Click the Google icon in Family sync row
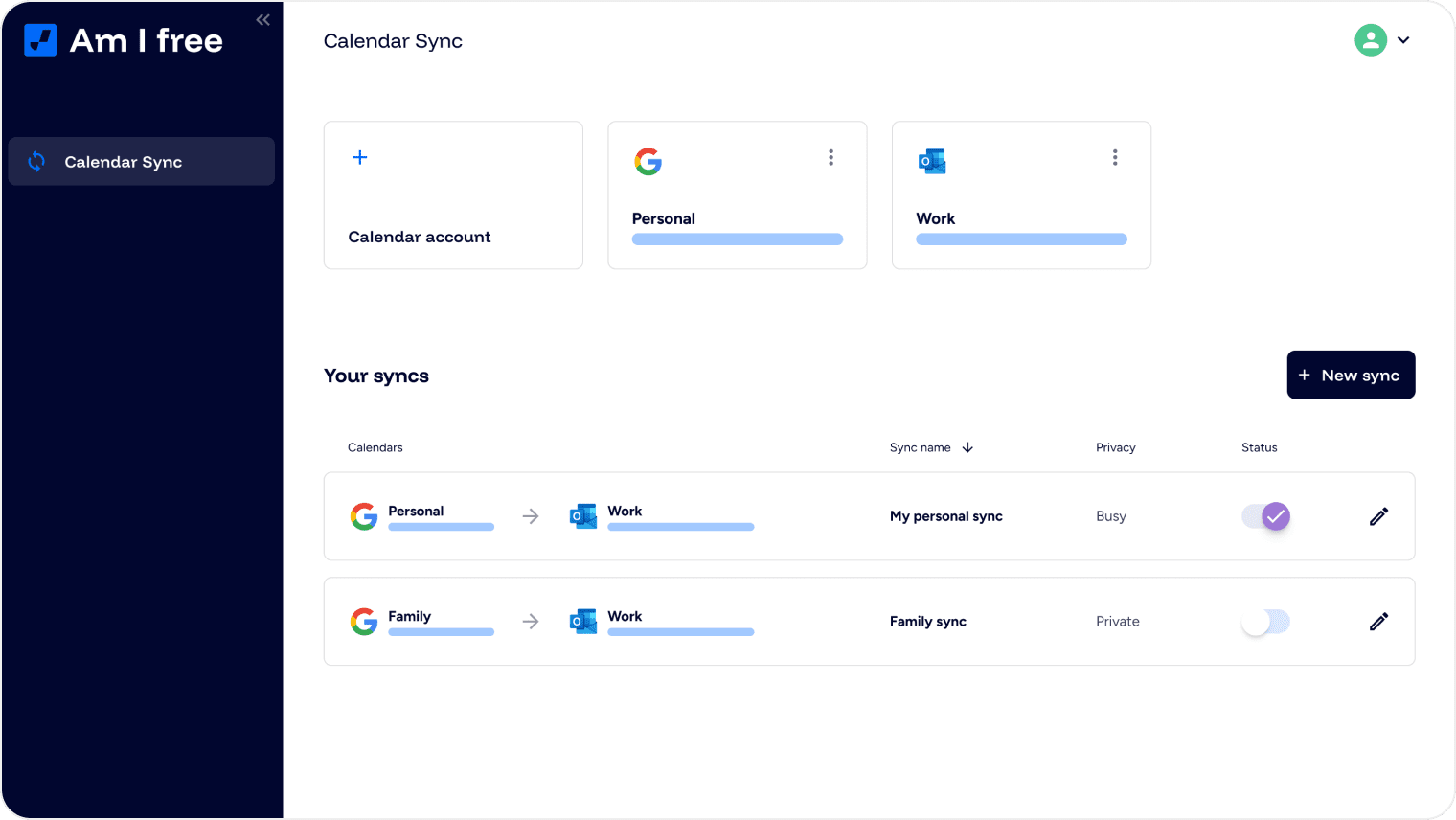The width and height of the screenshot is (1456, 820). (x=364, y=621)
